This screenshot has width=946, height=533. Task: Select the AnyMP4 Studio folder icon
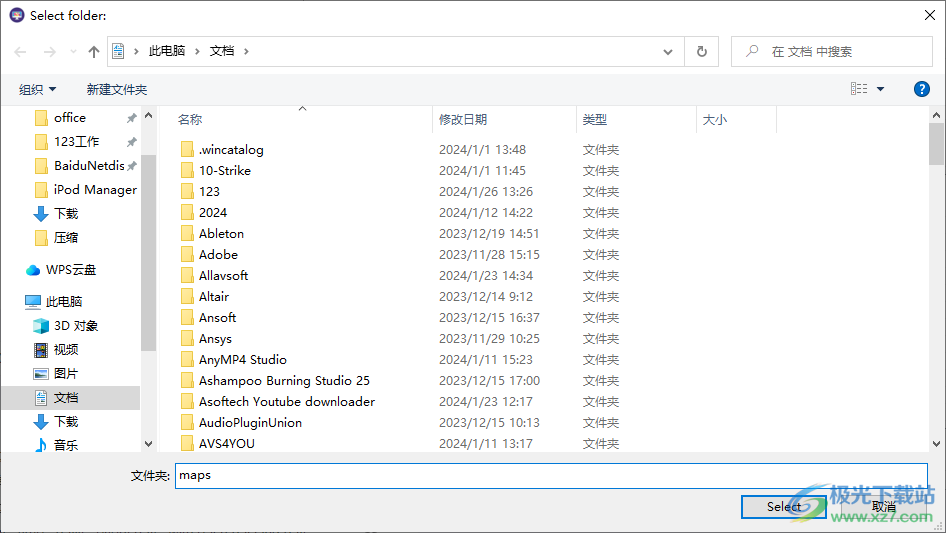click(x=188, y=360)
